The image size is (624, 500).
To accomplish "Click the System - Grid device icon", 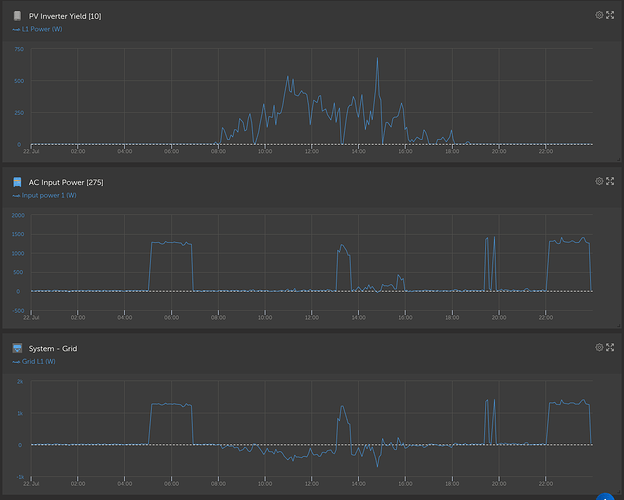I will [17, 348].
